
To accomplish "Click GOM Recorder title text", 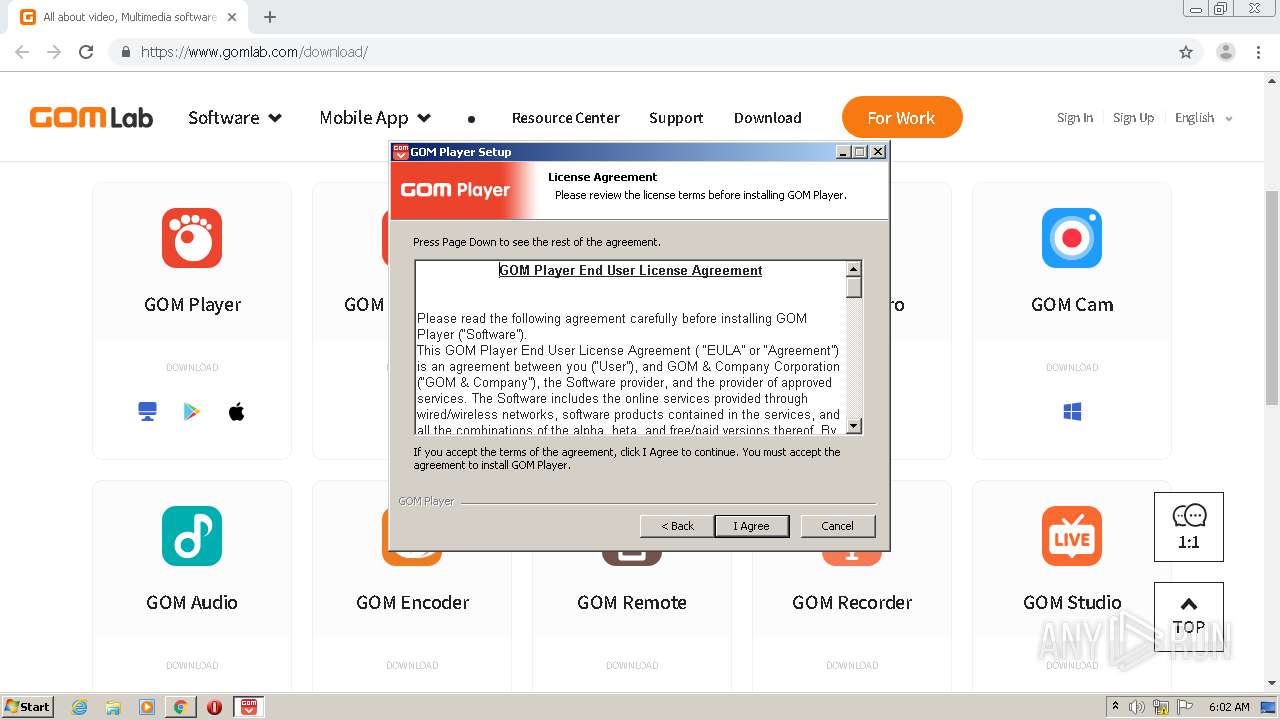I will [x=852, y=603].
